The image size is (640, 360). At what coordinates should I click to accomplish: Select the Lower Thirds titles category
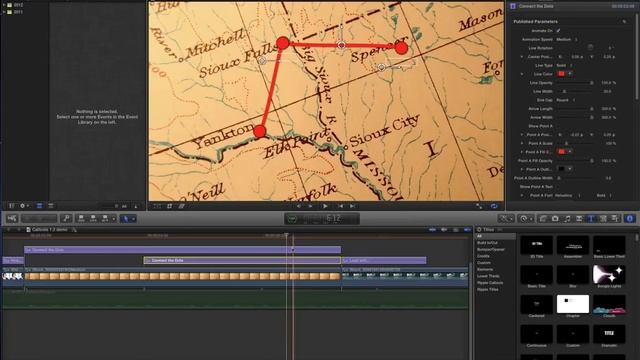(488, 276)
